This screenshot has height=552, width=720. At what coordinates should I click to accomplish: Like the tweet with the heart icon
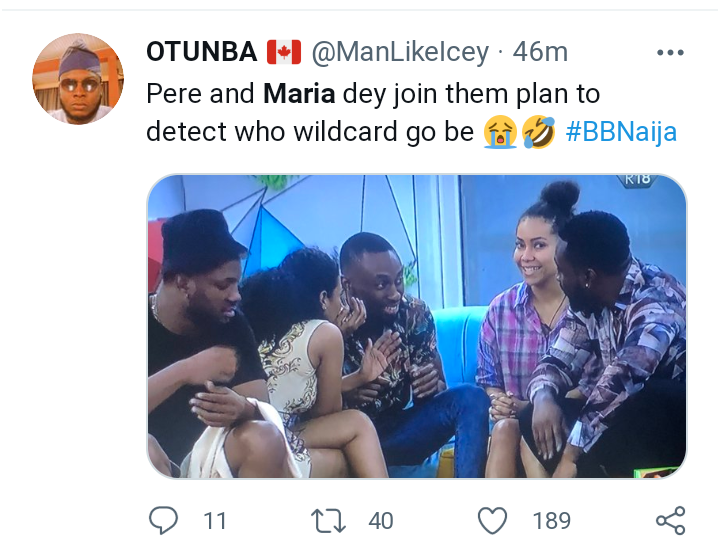[493, 520]
